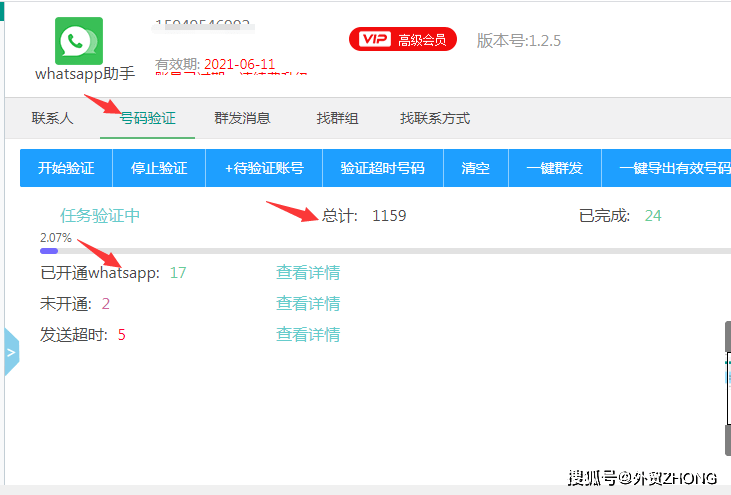
Task: Start the 一键群发 mass send button
Action: pos(554,168)
